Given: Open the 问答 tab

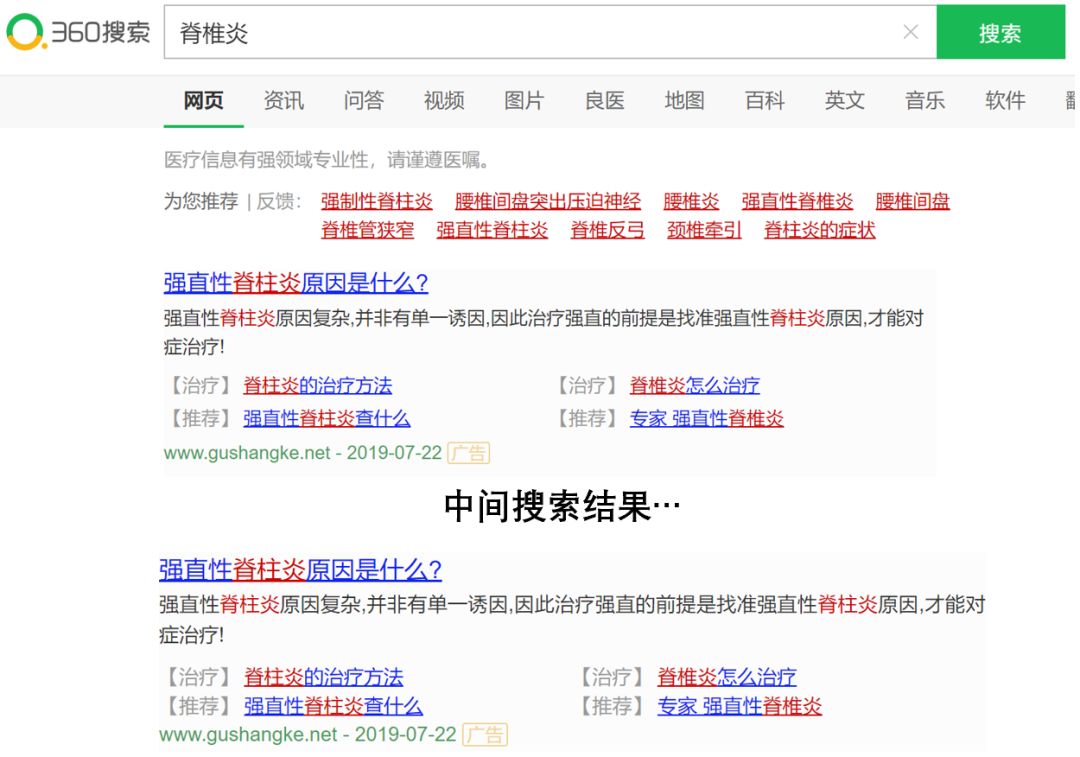Looking at the screenshot, I should (x=363, y=100).
